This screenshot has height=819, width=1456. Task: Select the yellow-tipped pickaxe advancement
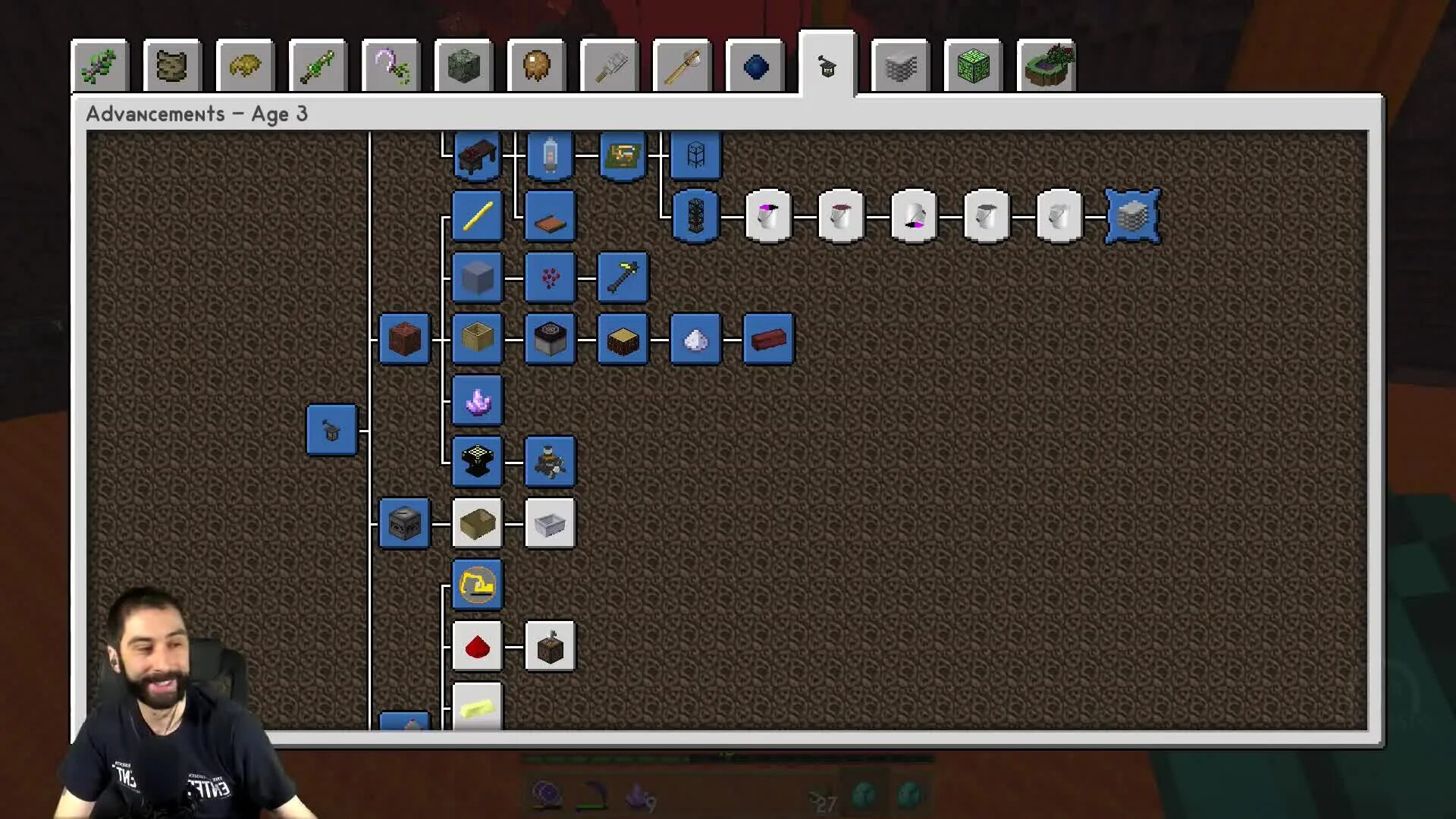tap(623, 278)
